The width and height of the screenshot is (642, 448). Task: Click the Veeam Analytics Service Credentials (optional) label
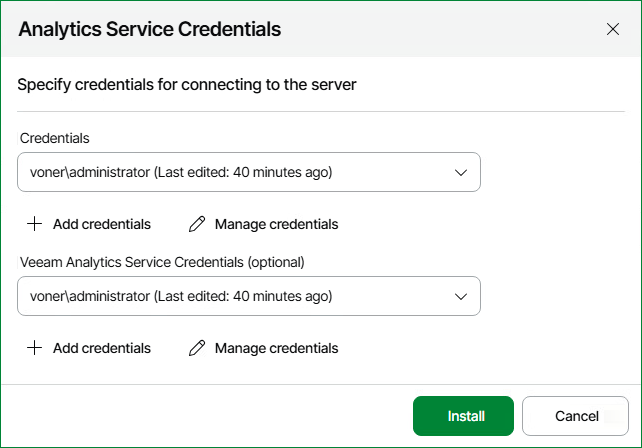[162, 262]
